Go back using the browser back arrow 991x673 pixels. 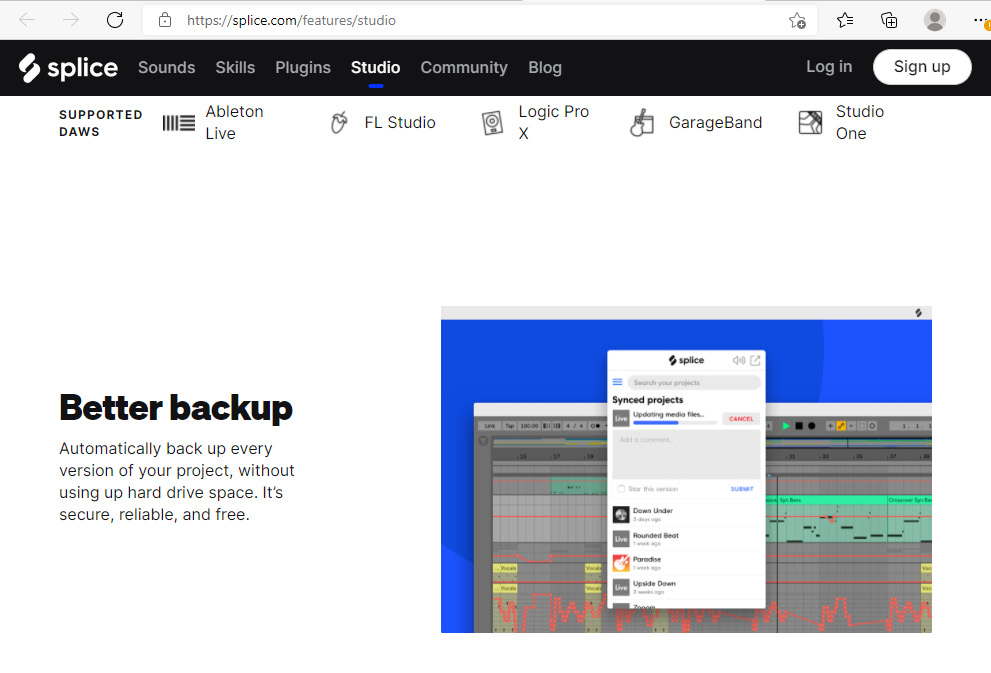tap(27, 20)
